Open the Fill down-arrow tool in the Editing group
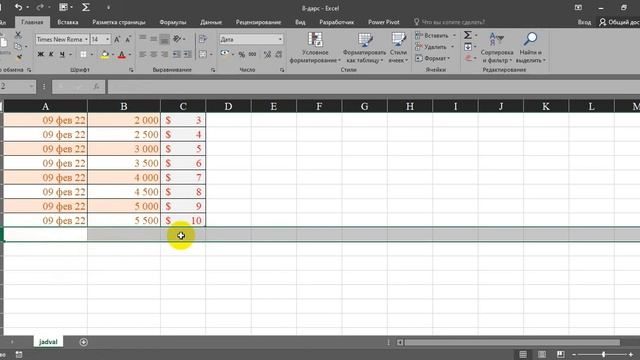Viewport: 640px width, 360px height. [x=468, y=47]
